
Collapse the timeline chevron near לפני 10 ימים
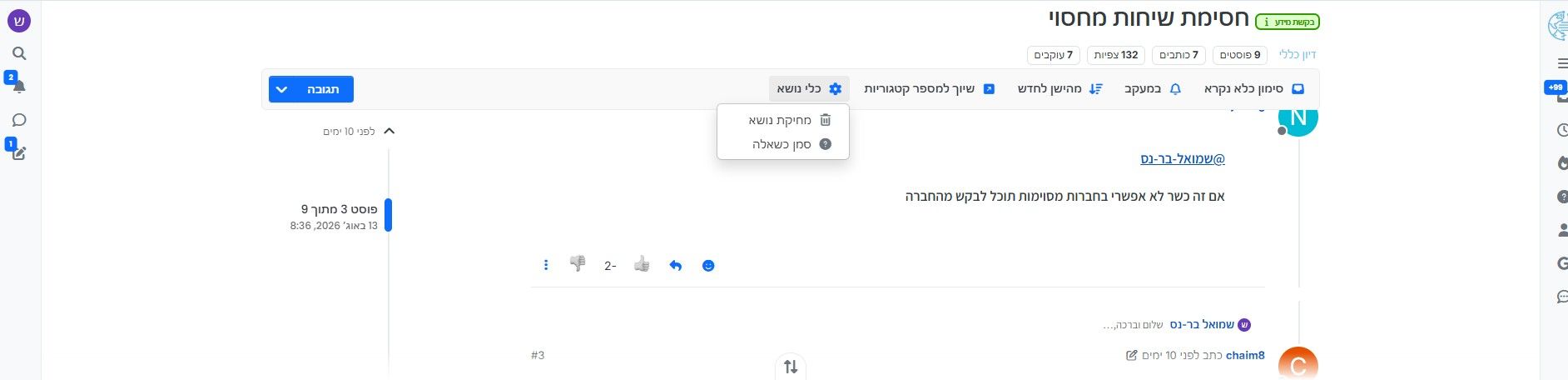389,131
